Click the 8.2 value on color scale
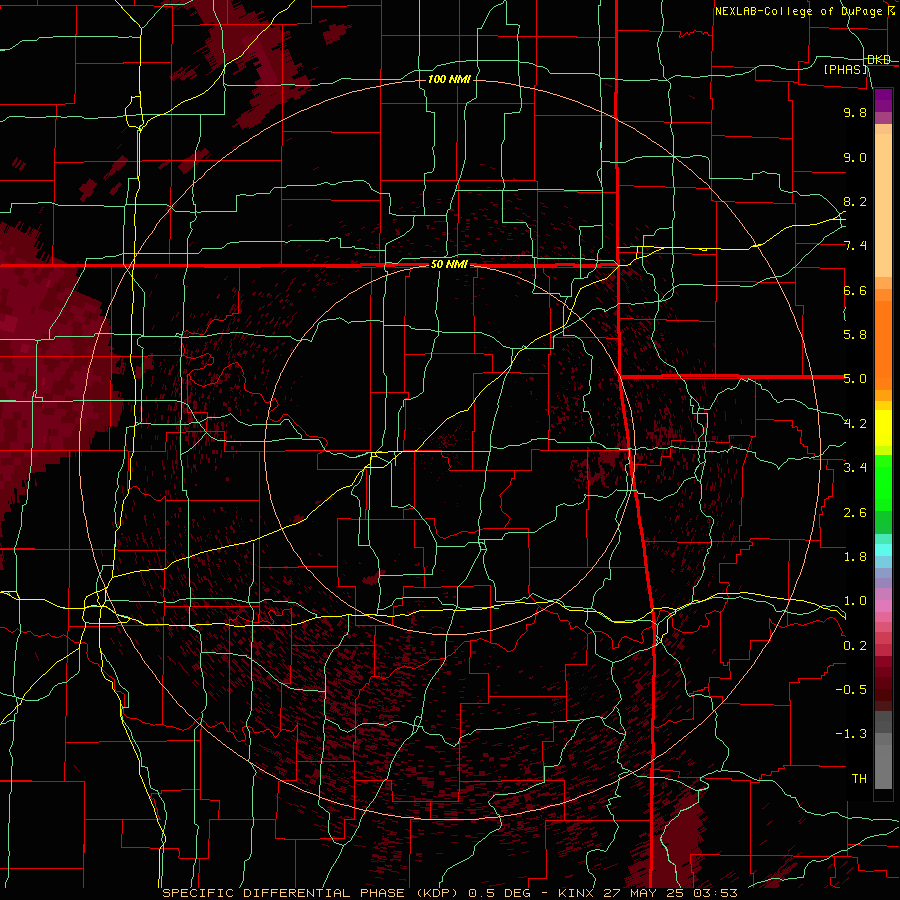The height and width of the screenshot is (900, 900). coord(855,201)
